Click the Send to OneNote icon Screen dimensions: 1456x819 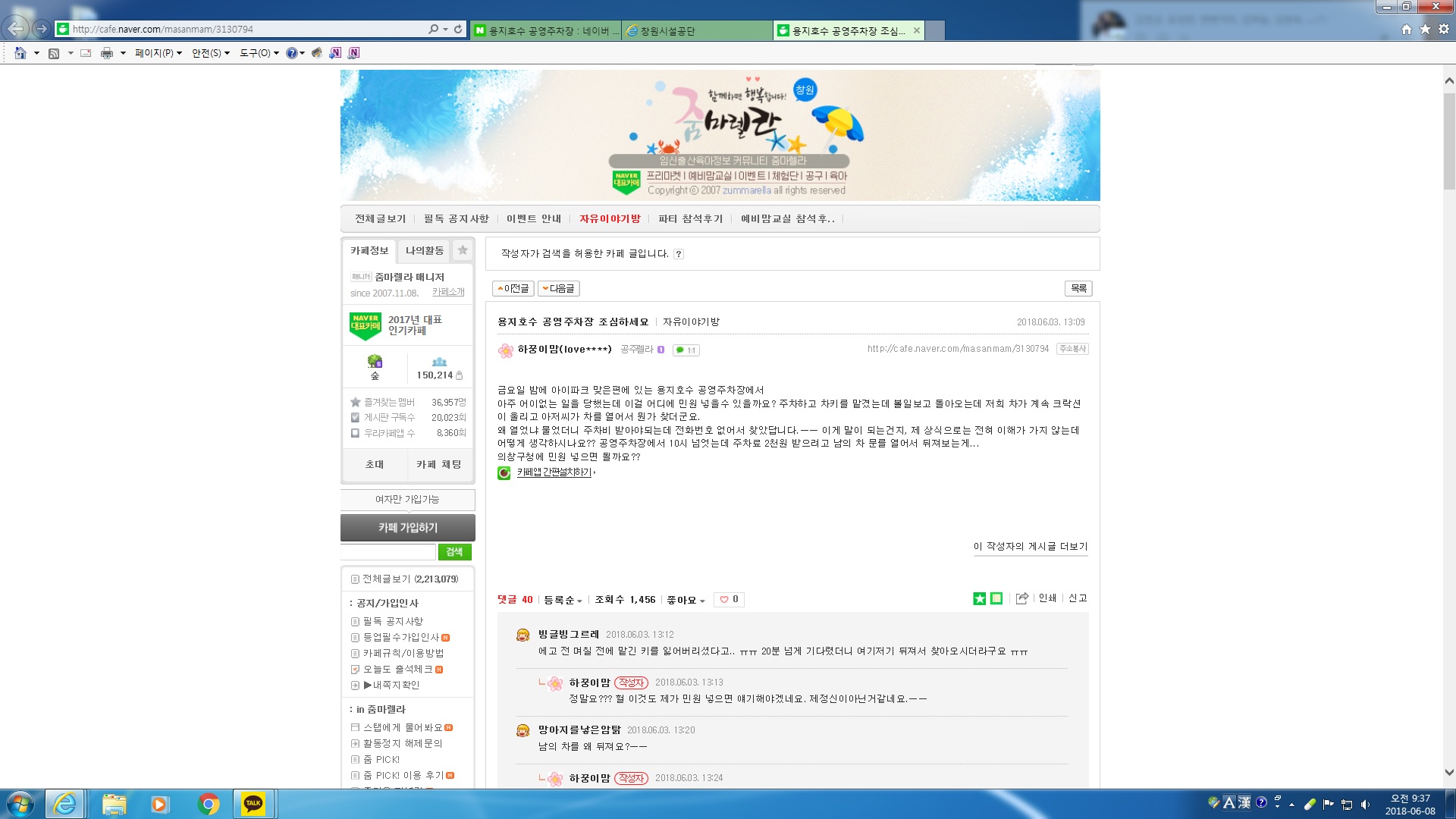point(335,53)
